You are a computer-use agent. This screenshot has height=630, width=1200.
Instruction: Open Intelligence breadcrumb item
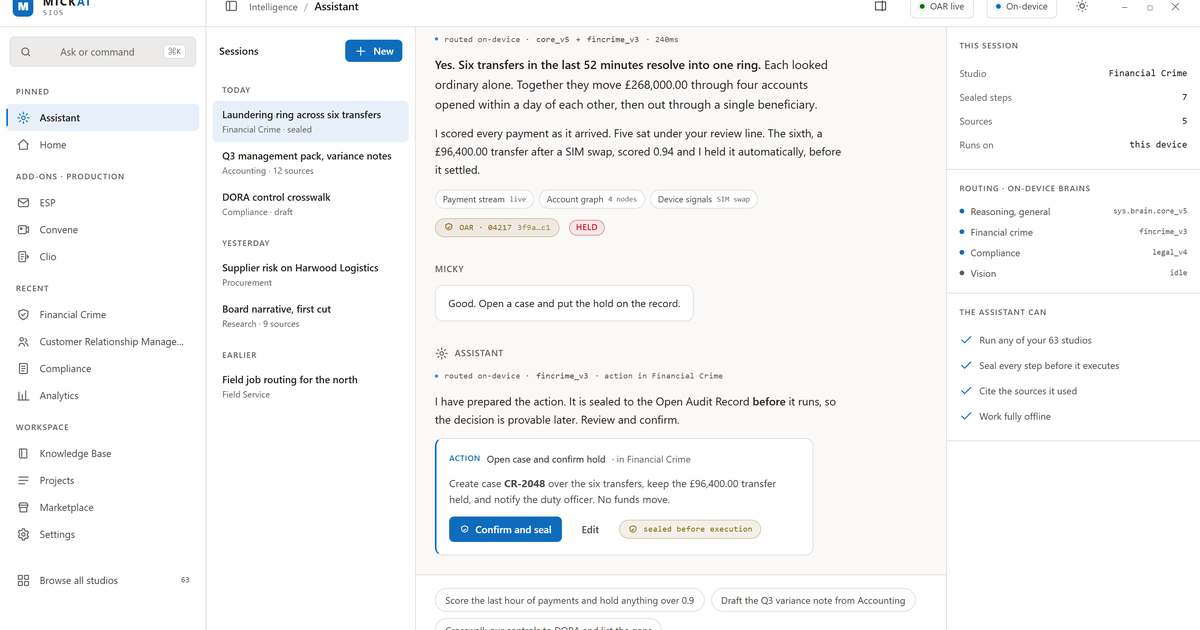pos(273,7)
